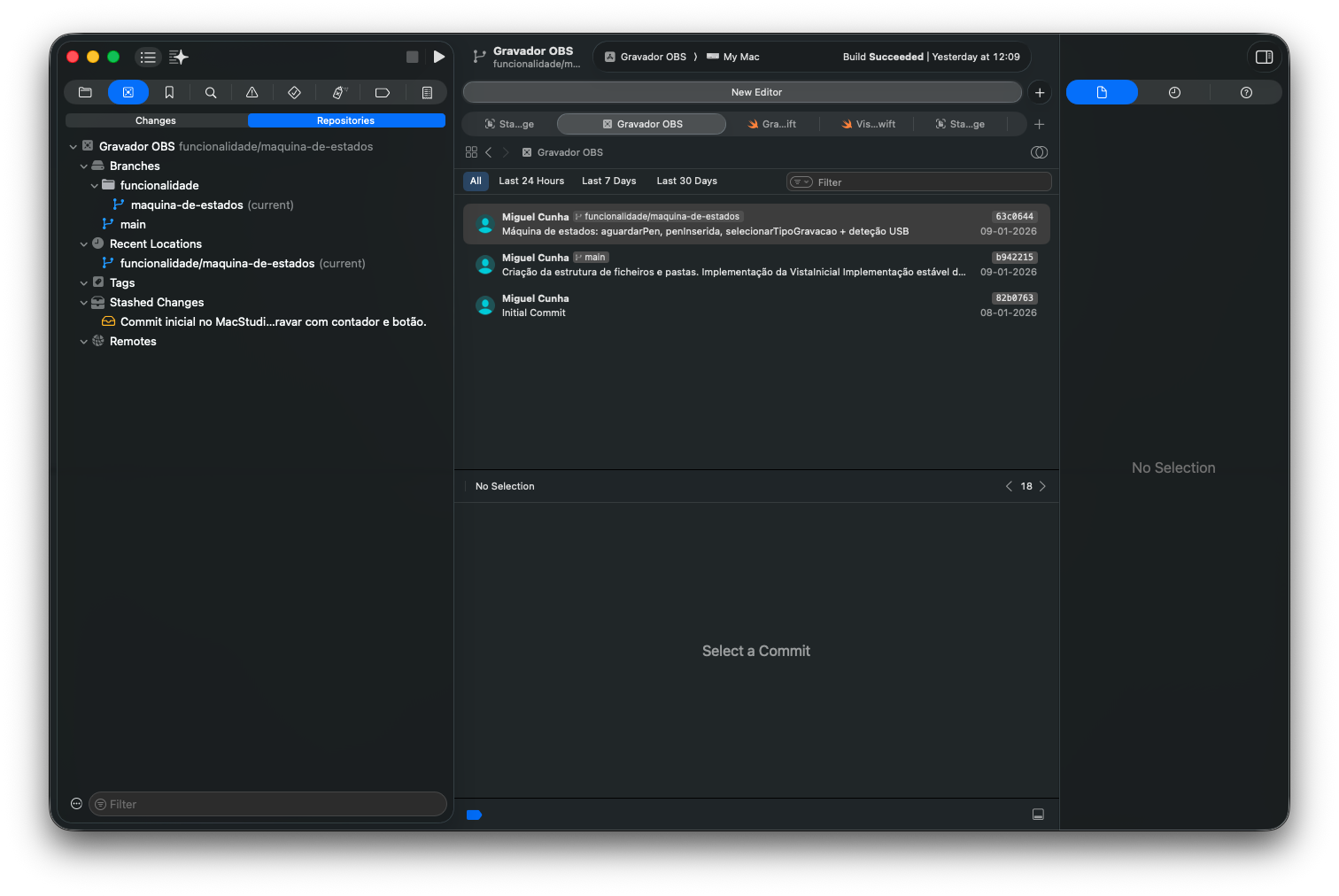Toggle the right inspector sidebar
Viewport: 1339px width, 896px height.
tap(1264, 57)
